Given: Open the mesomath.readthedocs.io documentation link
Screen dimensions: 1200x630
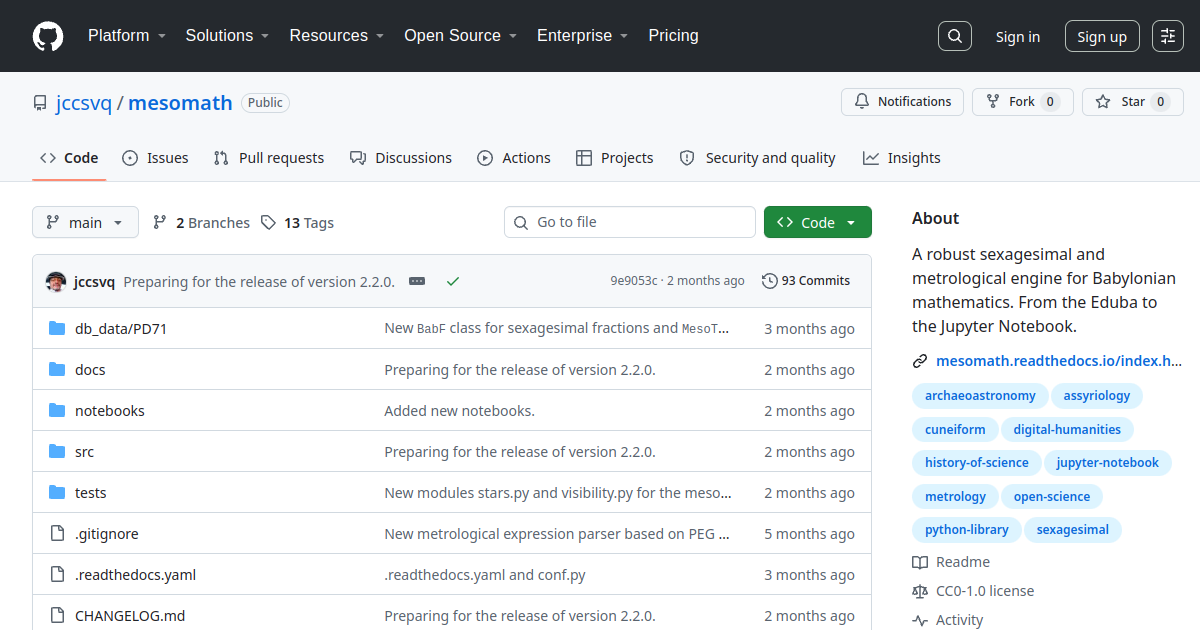Looking at the screenshot, I should tap(1059, 361).
